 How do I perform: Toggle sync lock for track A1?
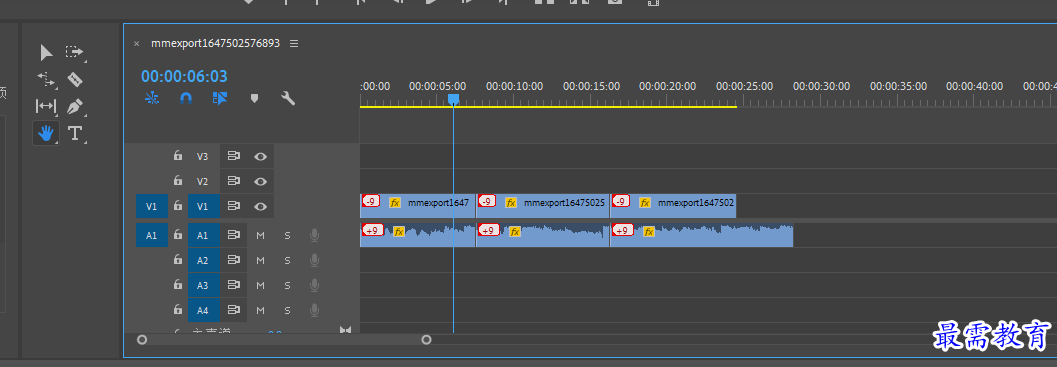[x=234, y=235]
